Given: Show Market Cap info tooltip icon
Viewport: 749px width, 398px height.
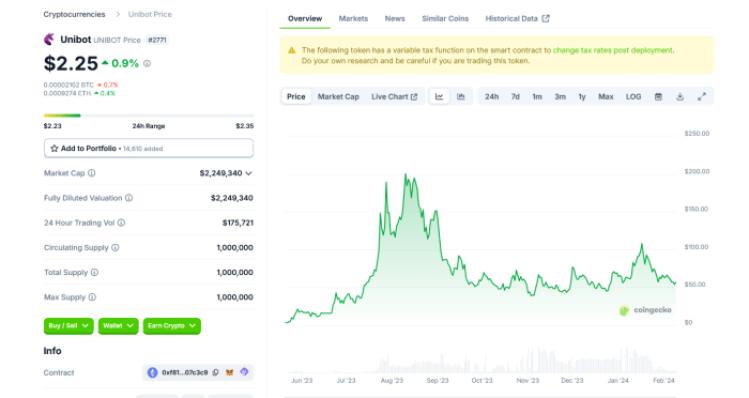Looking at the screenshot, I should 92,173.
